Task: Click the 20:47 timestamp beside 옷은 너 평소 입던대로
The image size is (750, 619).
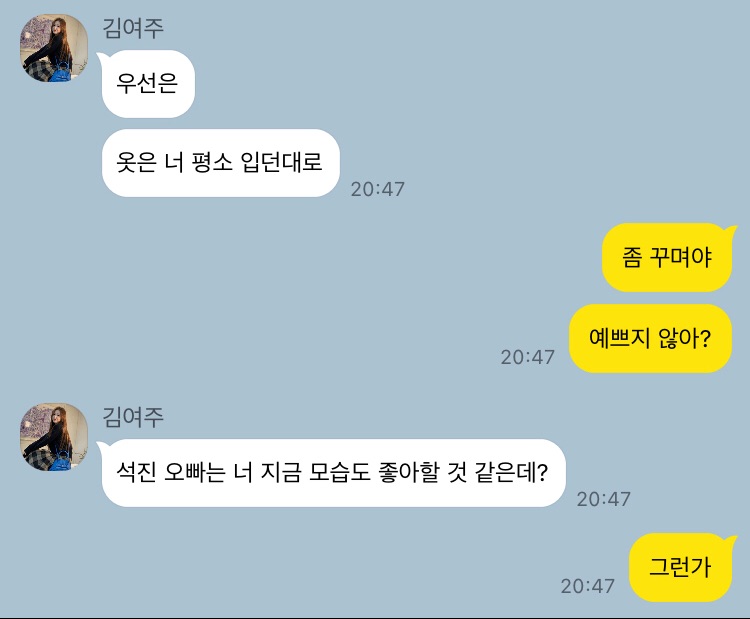Action: click(x=378, y=189)
